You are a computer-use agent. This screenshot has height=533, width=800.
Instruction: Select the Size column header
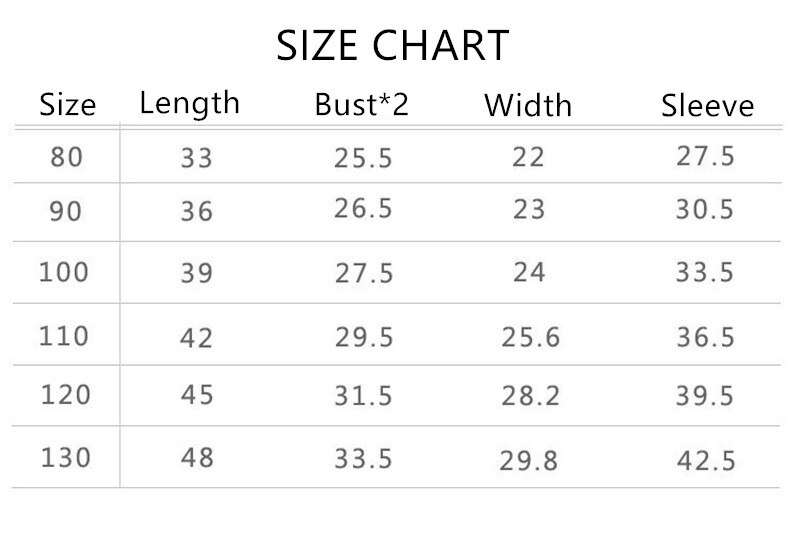click(x=68, y=105)
